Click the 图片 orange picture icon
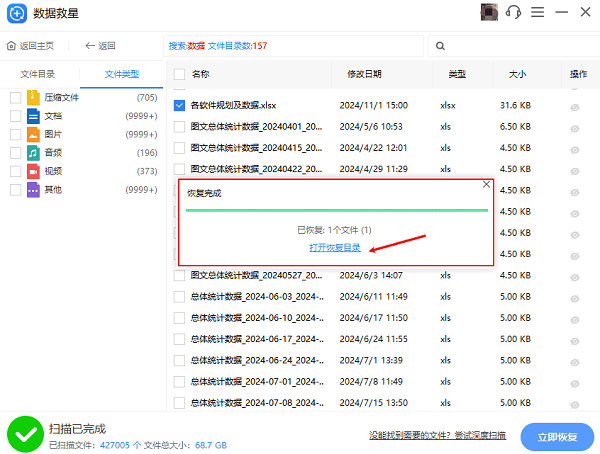This screenshot has width=600, height=454. (x=33, y=134)
